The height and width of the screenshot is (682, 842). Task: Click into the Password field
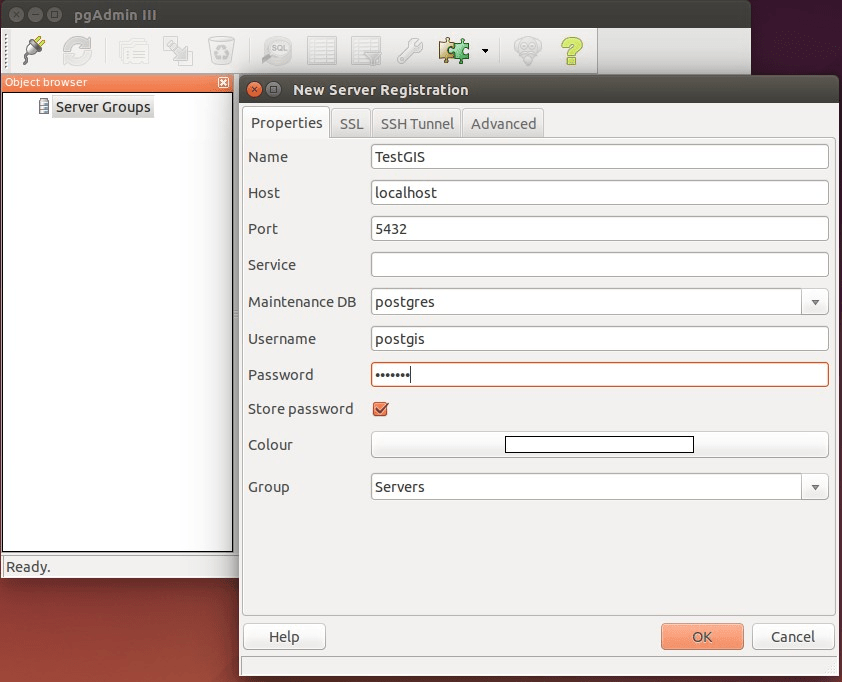(599, 374)
